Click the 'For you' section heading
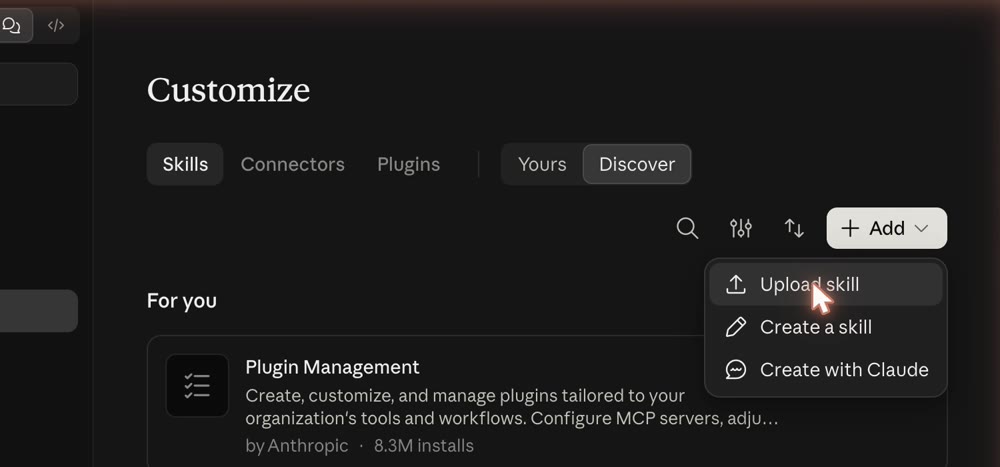The image size is (1000, 467). point(182,301)
